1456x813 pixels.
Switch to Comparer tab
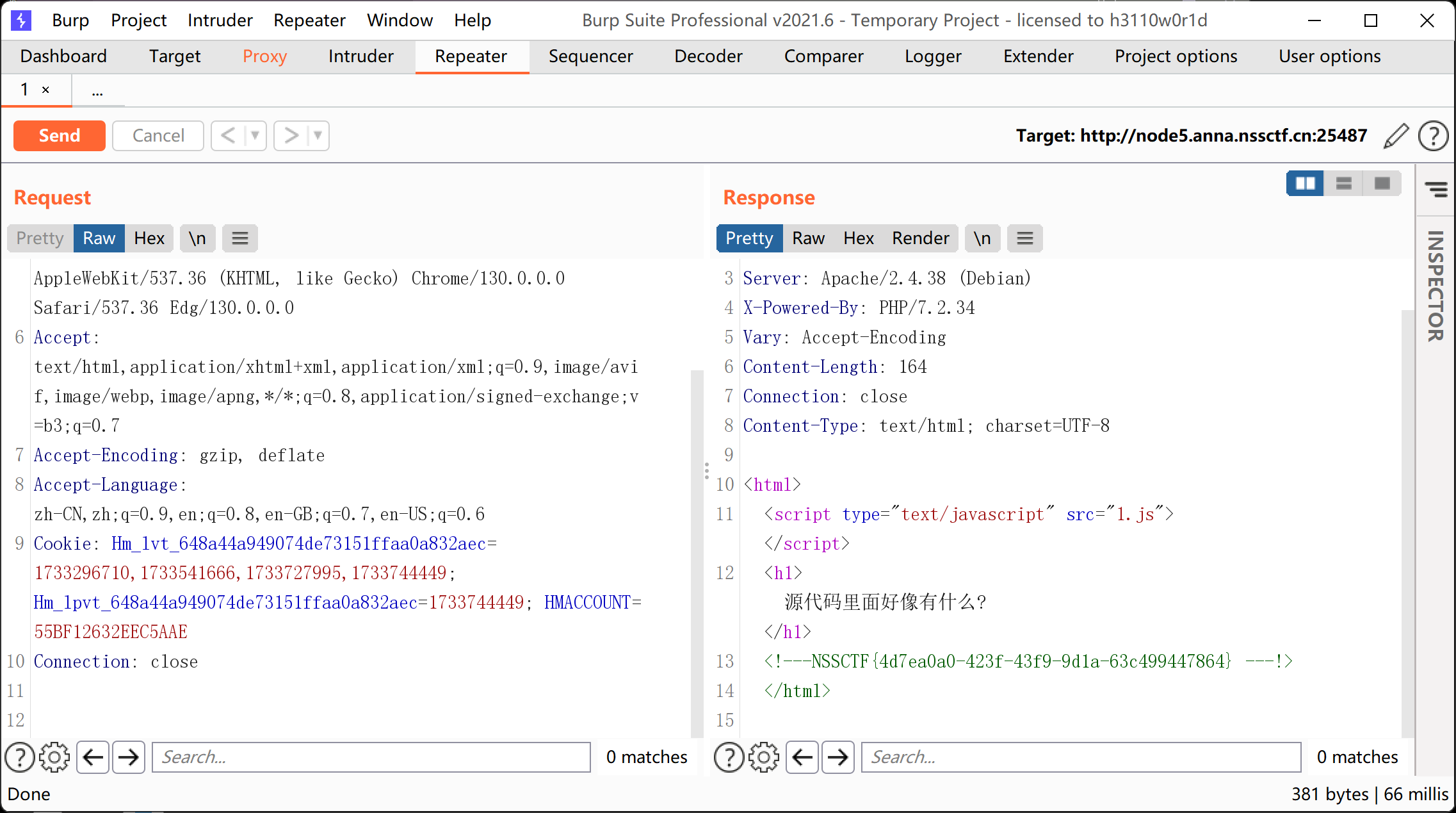click(823, 56)
